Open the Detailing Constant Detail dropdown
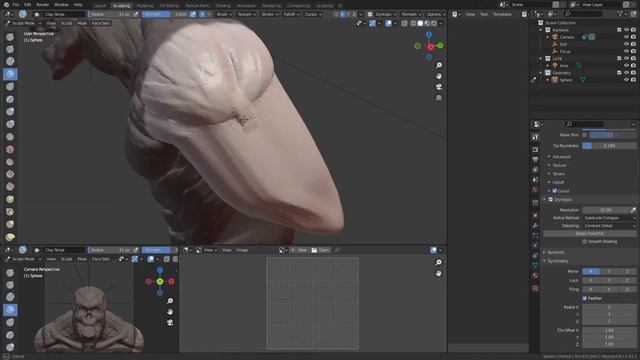The image size is (640, 360). [x=609, y=226]
